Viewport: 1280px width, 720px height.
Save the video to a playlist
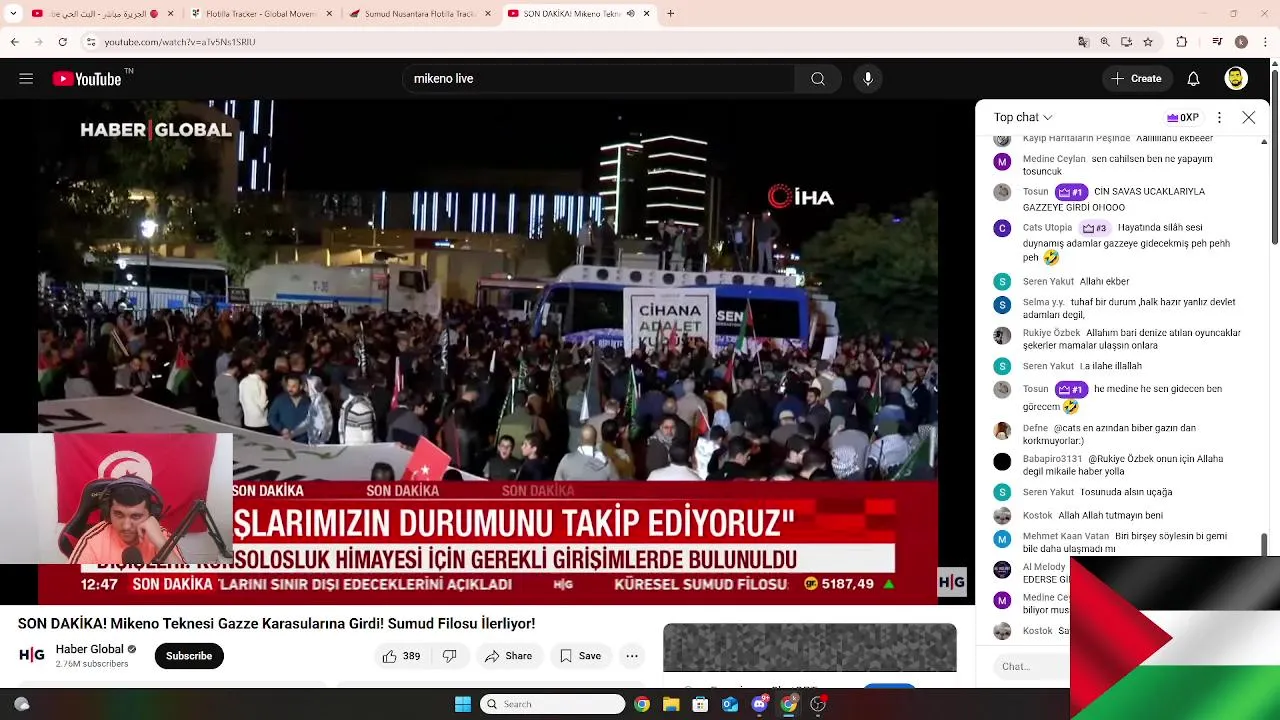[x=580, y=656]
